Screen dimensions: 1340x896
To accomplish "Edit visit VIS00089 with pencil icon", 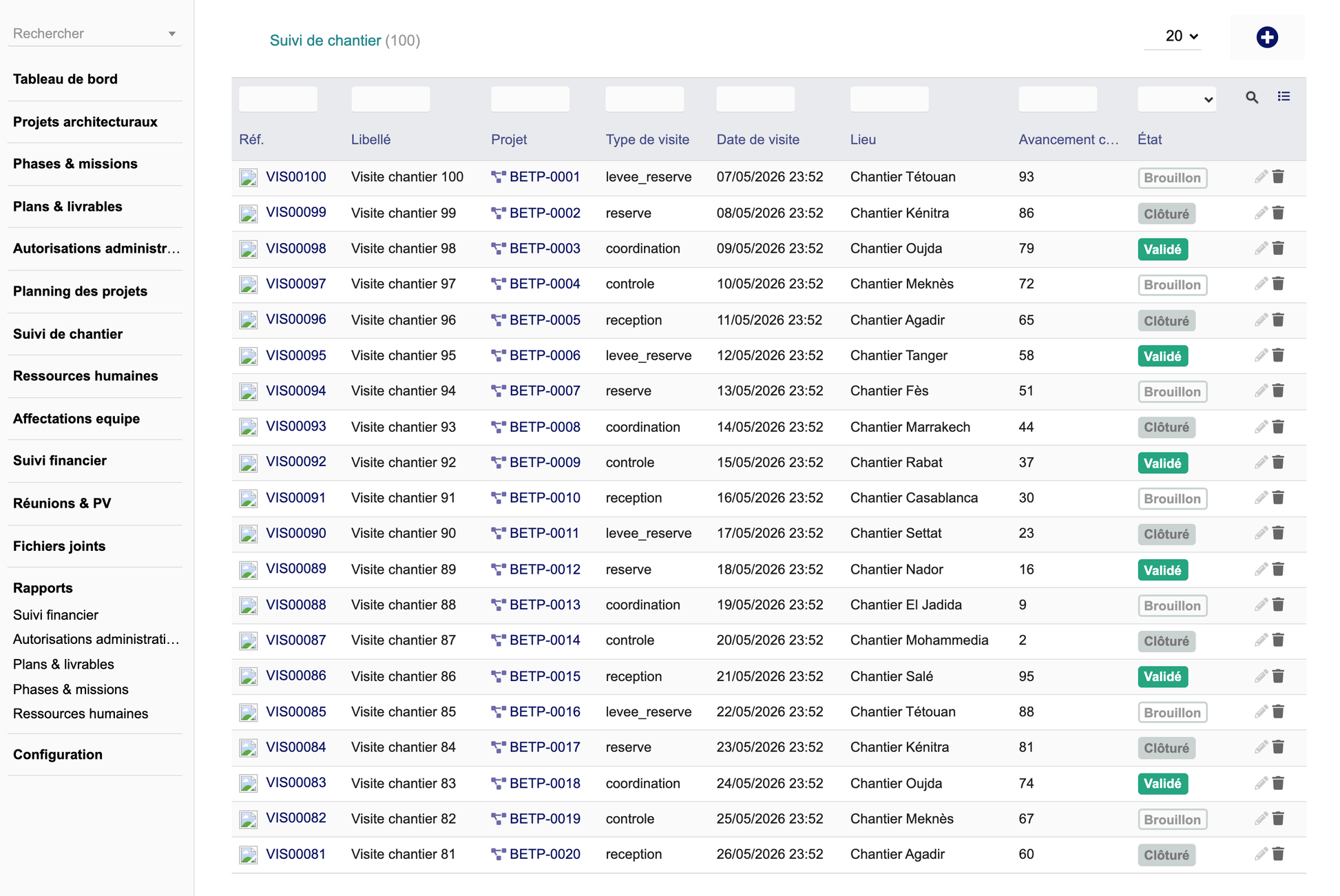I will coord(1261,570).
